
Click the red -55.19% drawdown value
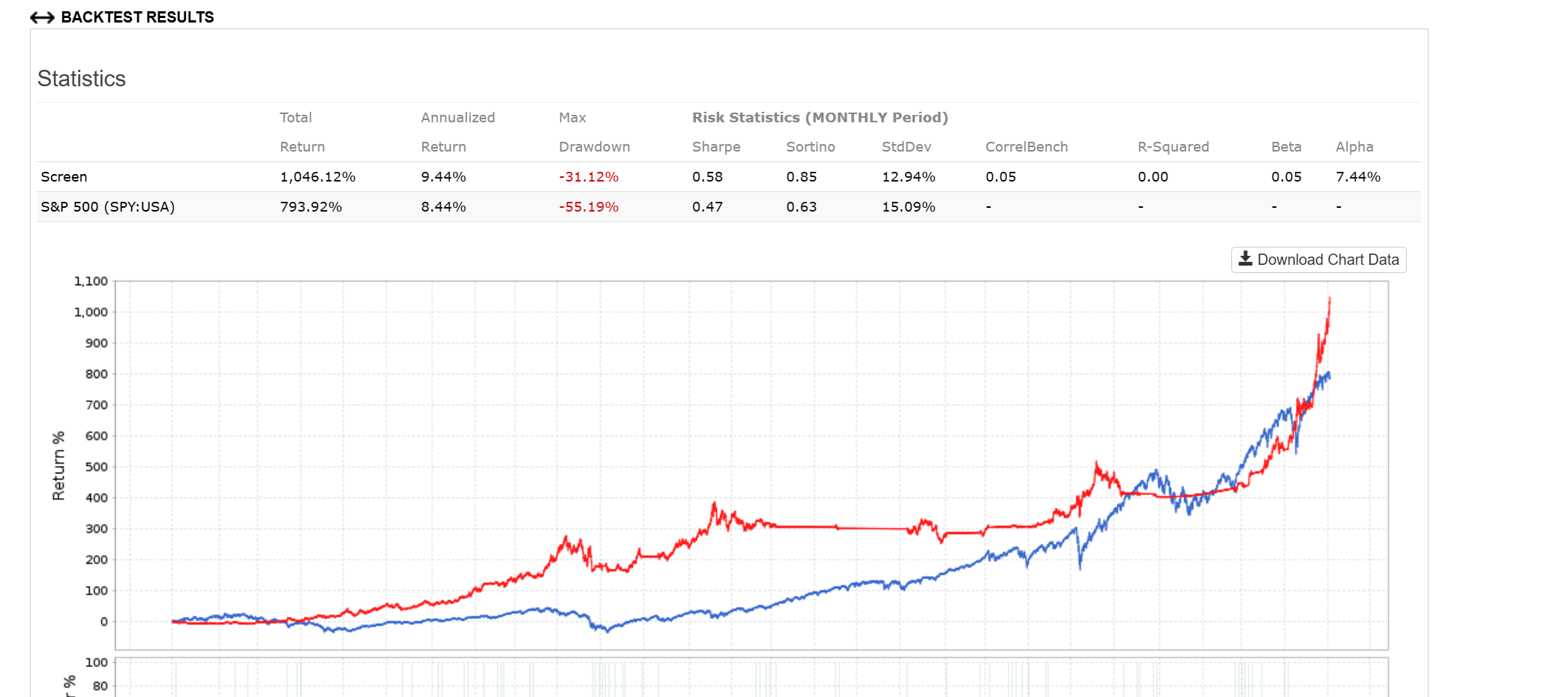point(588,207)
